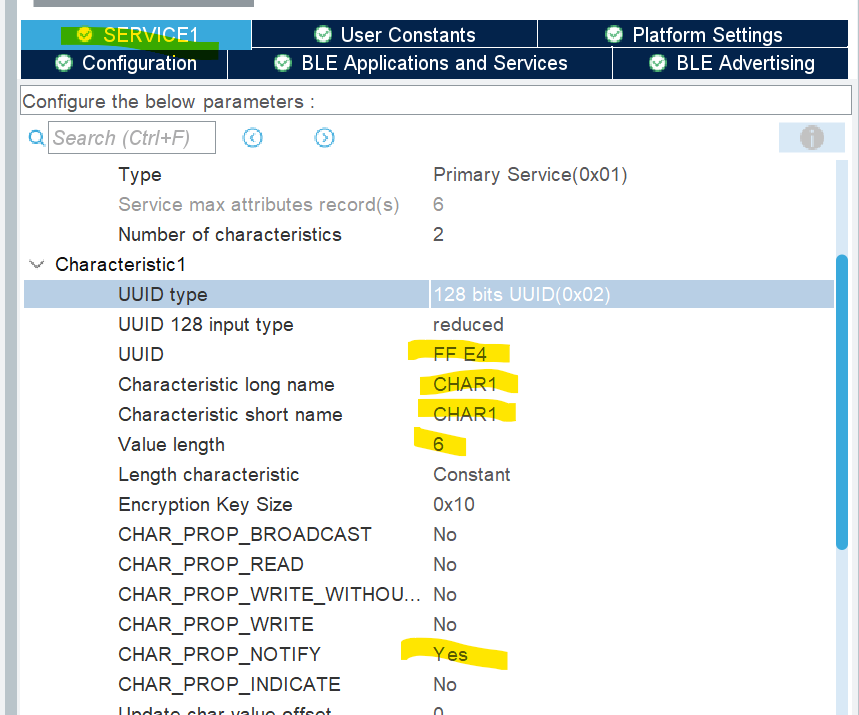Switch to User Constants tab
Screen dimensions: 859x715
click(394, 35)
